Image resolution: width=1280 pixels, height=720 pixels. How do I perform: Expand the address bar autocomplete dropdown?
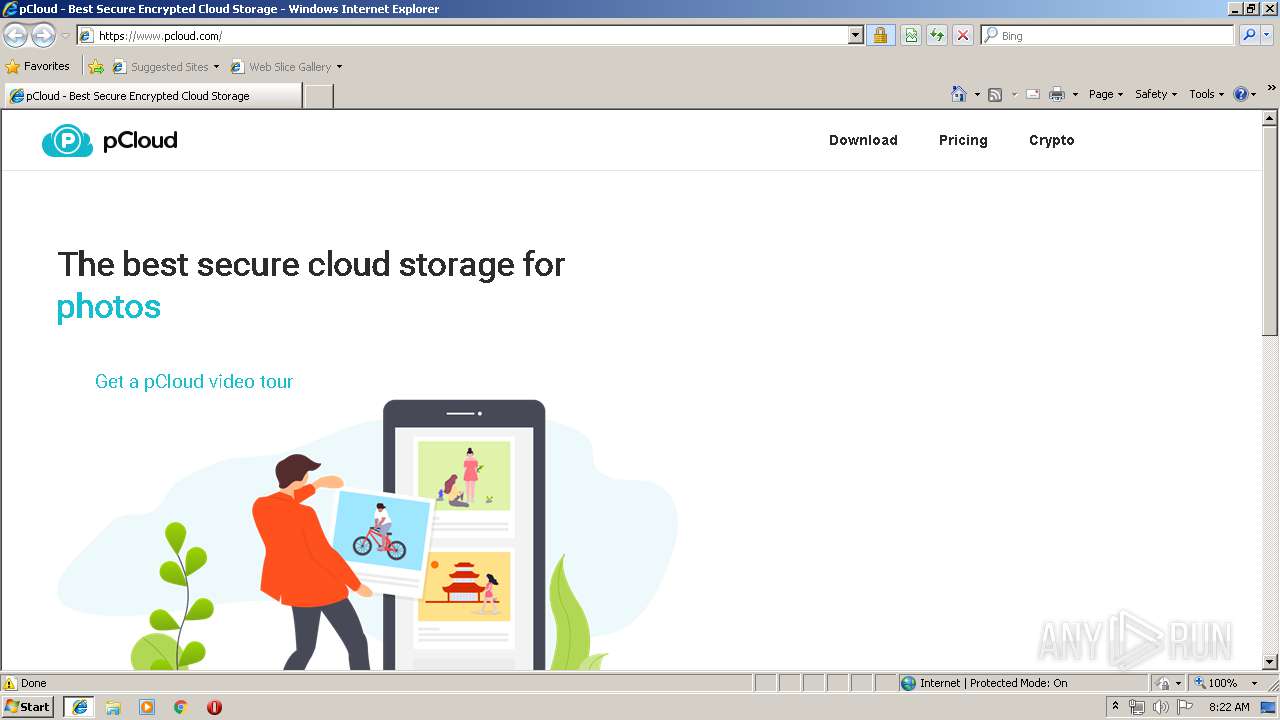(x=856, y=36)
